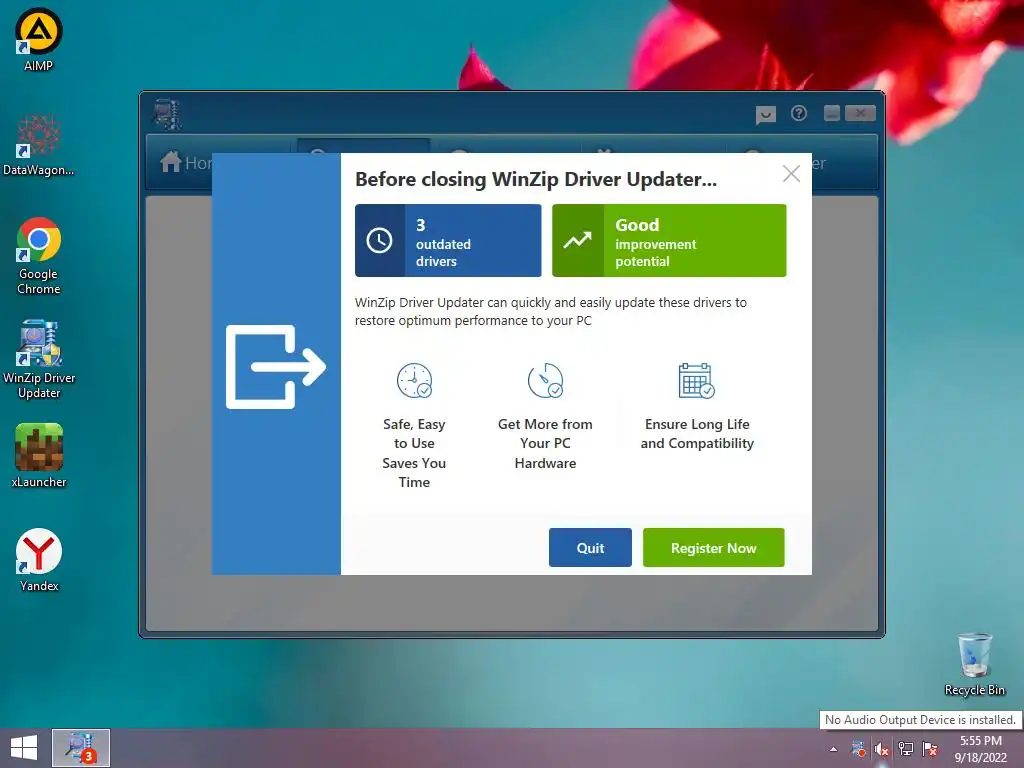Open the clock showing 5:55 PM
Screen dimensions: 1024x768
(x=980, y=749)
